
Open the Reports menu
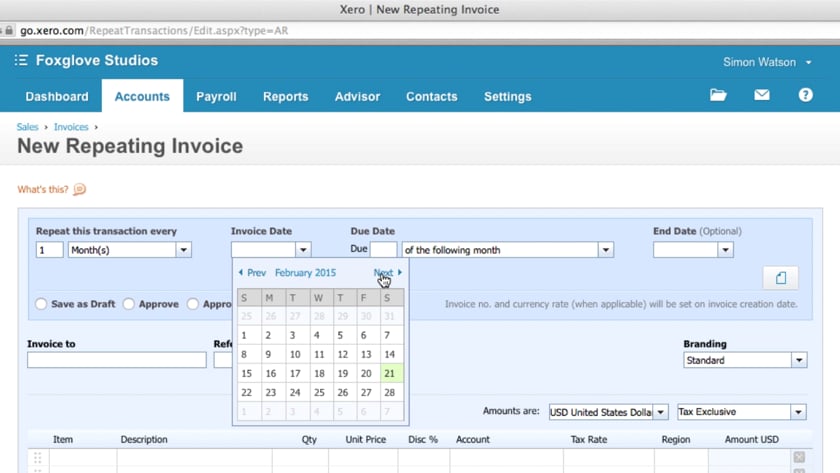tap(286, 96)
